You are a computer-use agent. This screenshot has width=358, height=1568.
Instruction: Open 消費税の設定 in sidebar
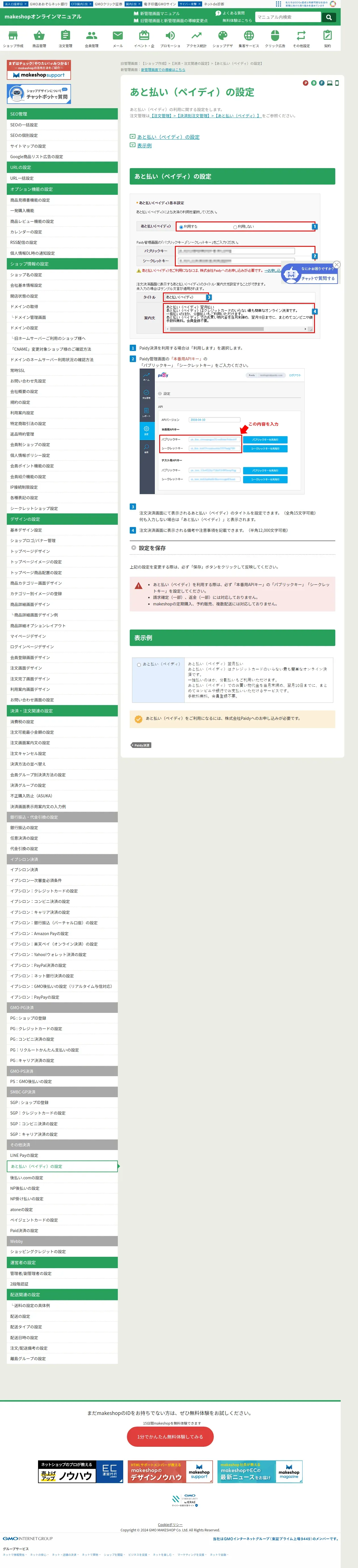click(62, 721)
